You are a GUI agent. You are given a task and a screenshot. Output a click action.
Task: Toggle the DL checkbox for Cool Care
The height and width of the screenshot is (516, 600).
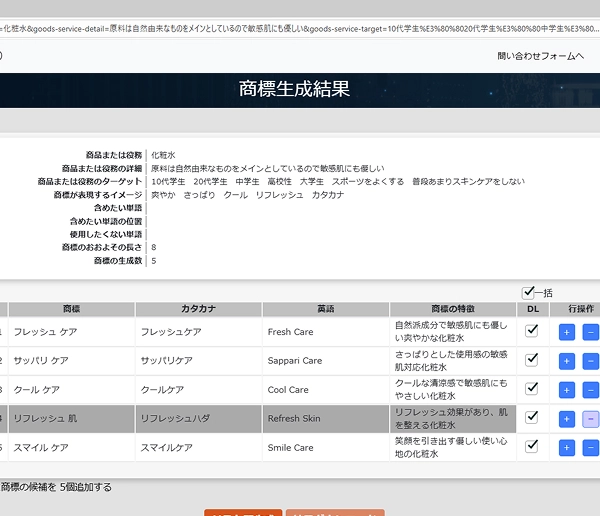coord(532,389)
